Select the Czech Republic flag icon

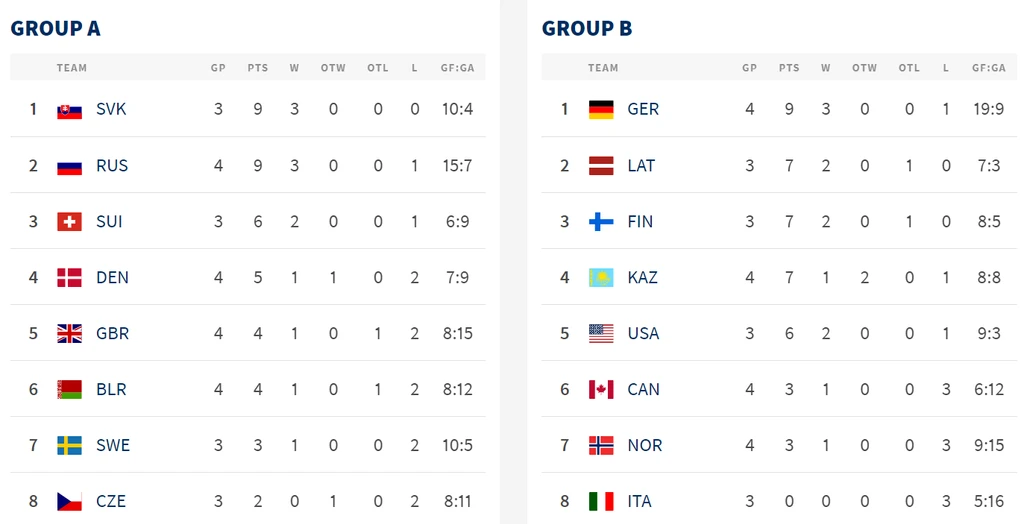click(x=69, y=502)
